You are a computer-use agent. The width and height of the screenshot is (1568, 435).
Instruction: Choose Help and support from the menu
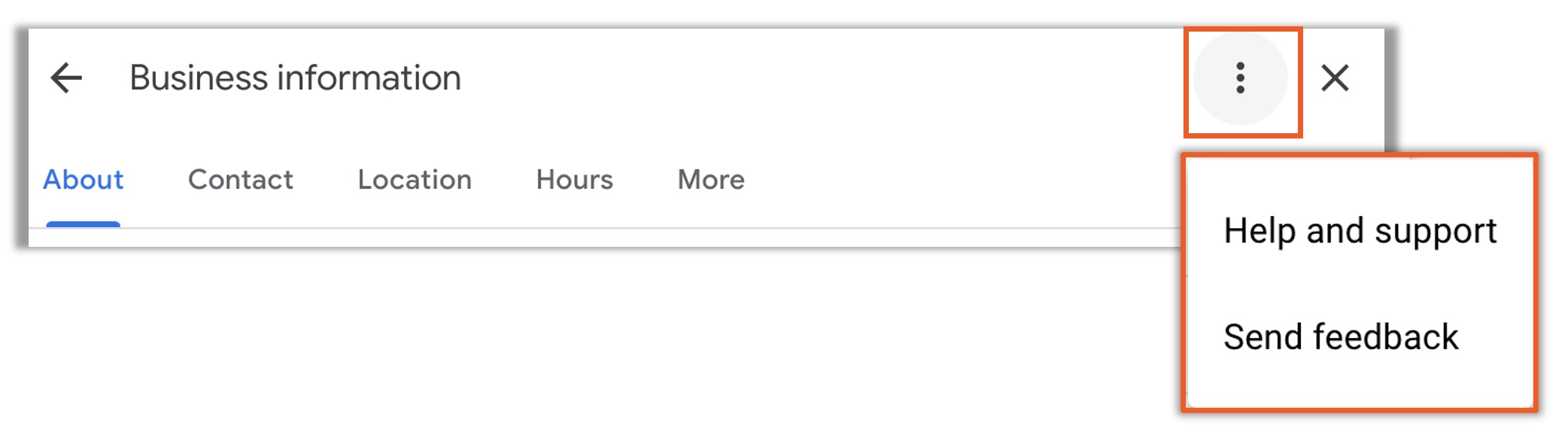tap(1360, 230)
